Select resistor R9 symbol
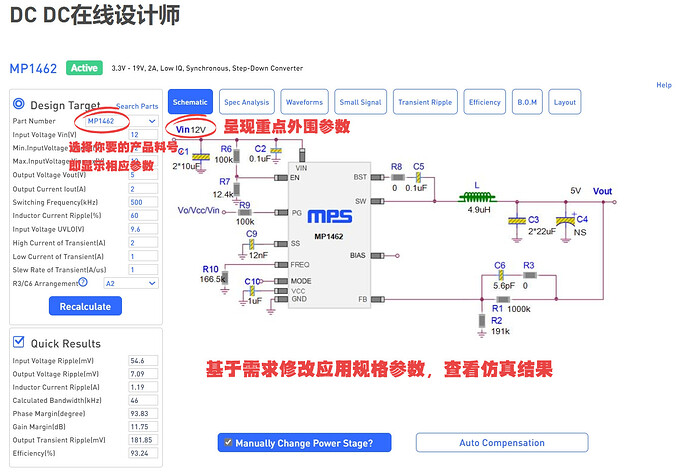This screenshot has width=690, height=475. 245,213
